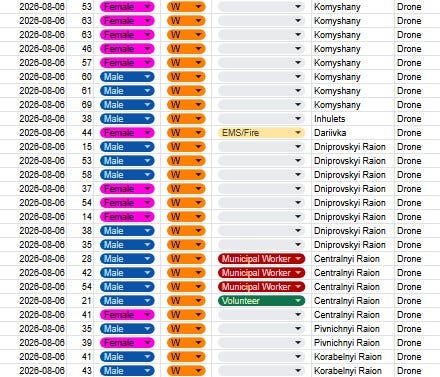Open empty category dropdown in age 15 row

pos(261,147)
